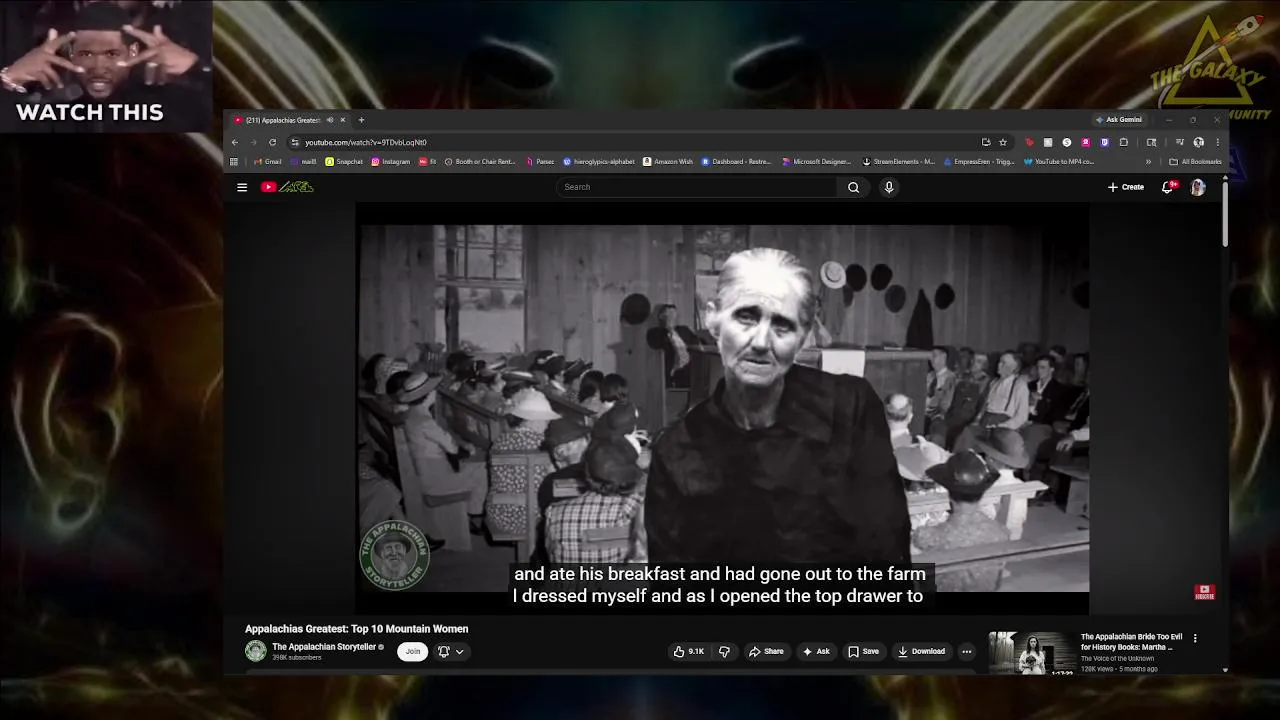Viewport: 1280px width, 720px height.
Task: Open a new browser tab
Action: click(361, 120)
